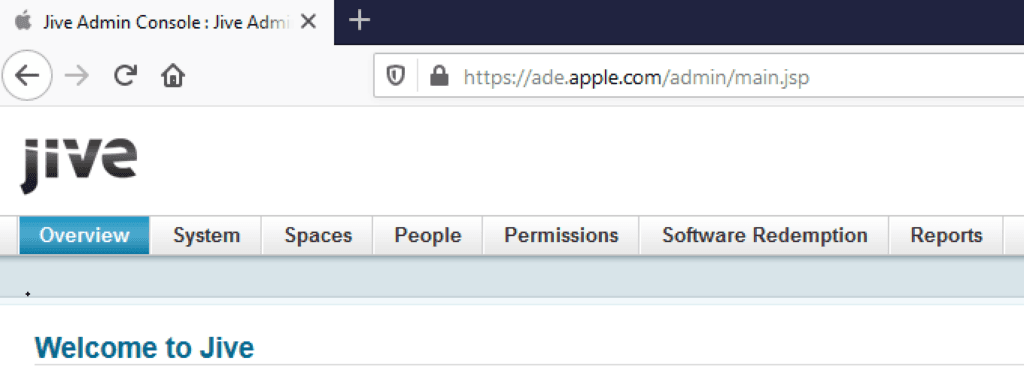
Task: Click the Jive logo
Action: (79, 165)
